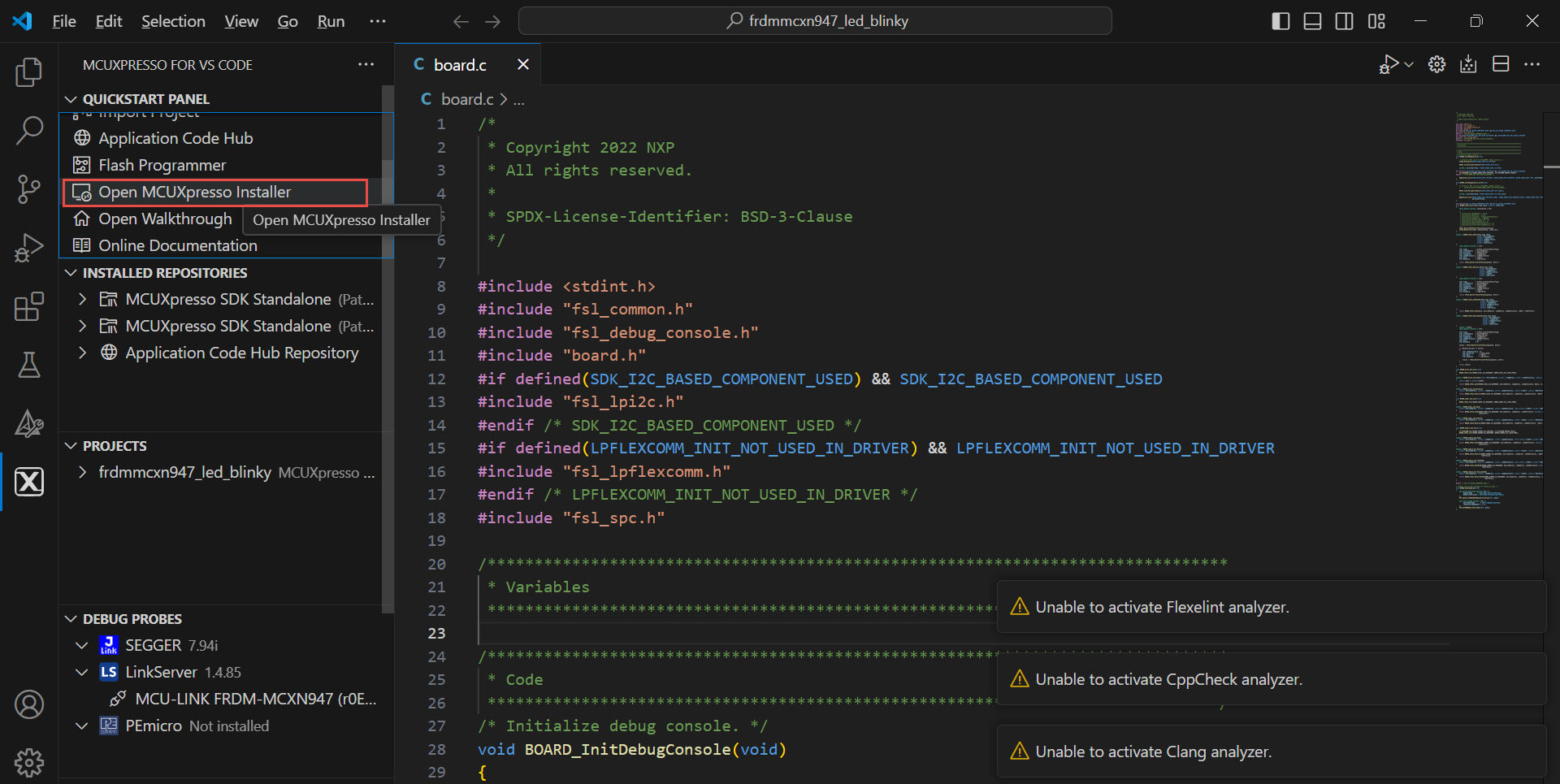1560x784 pixels.
Task: Expand the PEmicro debug probe entry
Action: (81, 726)
